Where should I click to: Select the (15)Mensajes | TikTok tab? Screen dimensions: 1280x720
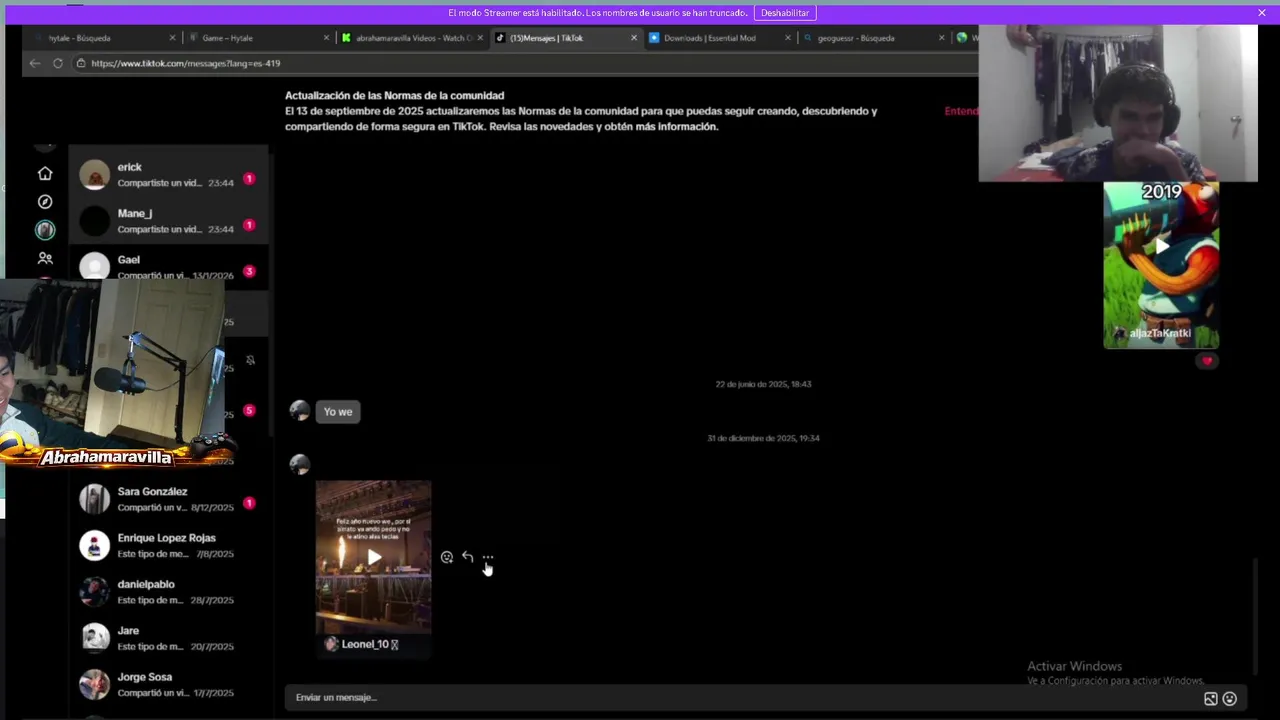[x=565, y=38]
